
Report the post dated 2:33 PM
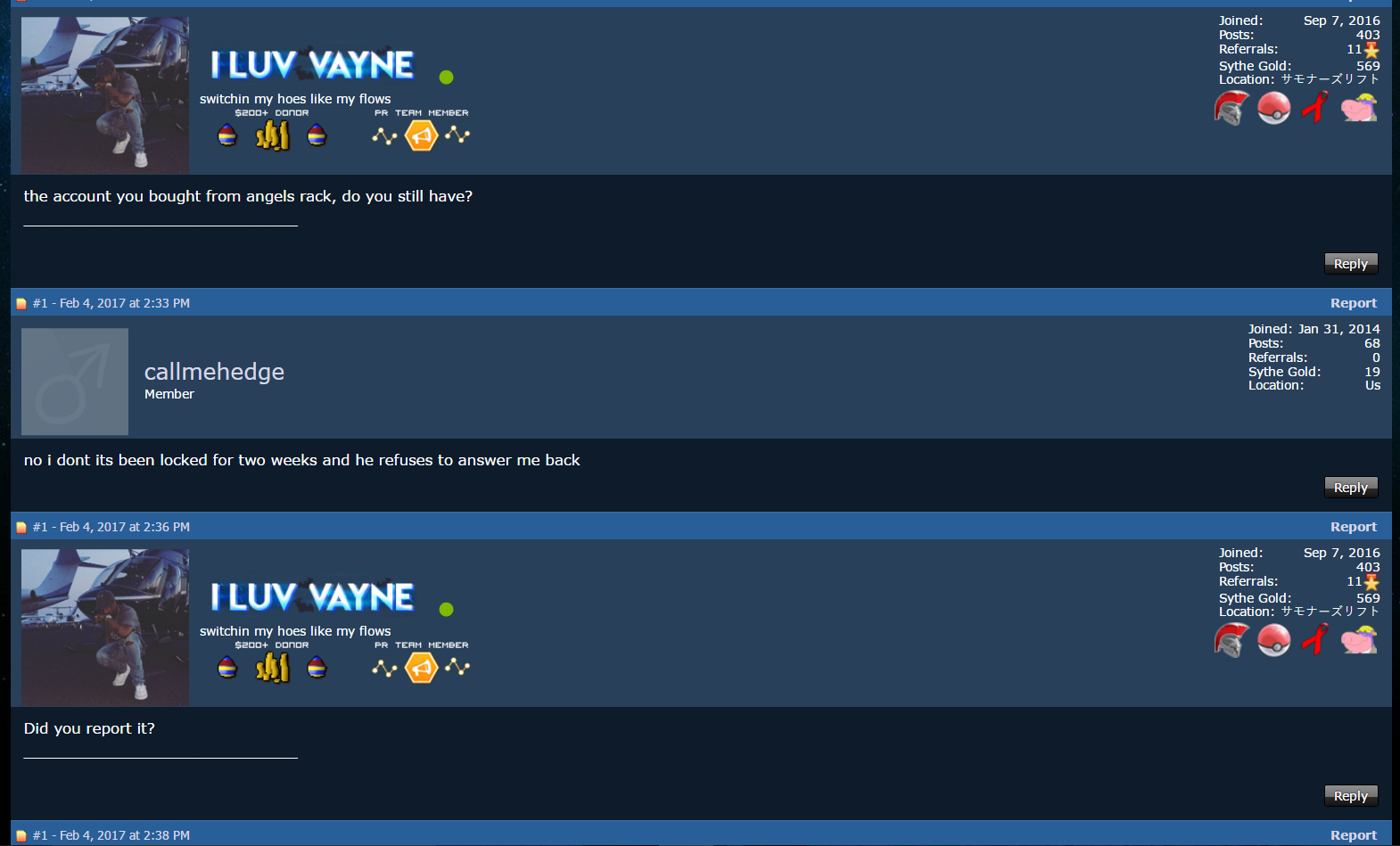coord(1354,303)
